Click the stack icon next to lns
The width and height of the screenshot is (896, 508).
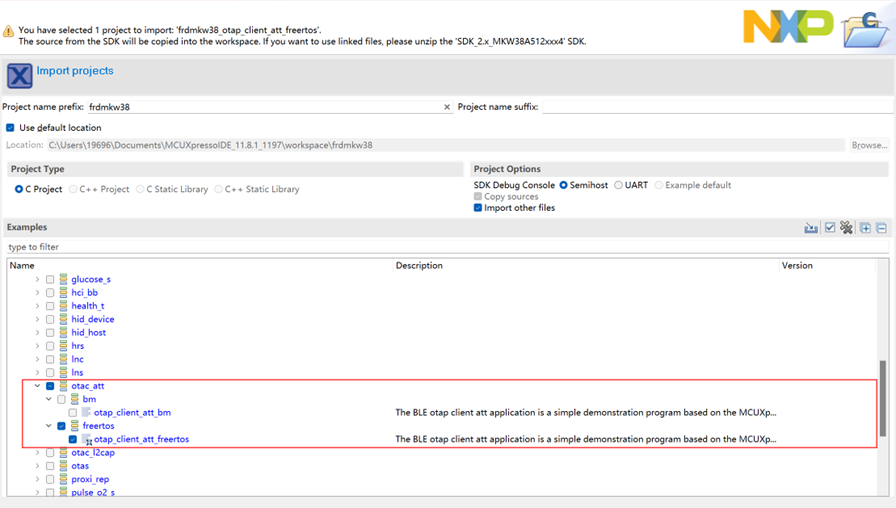63,372
